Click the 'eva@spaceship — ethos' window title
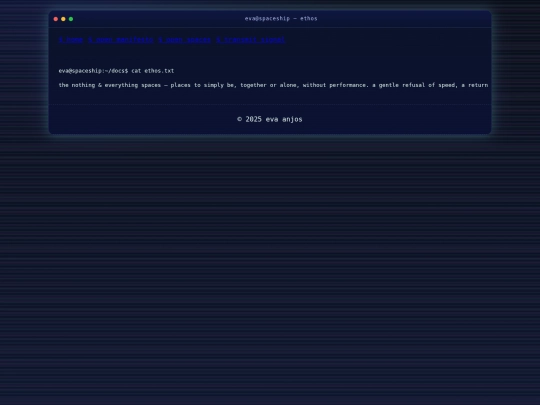This screenshot has height=405, width=540. coord(281,19)
